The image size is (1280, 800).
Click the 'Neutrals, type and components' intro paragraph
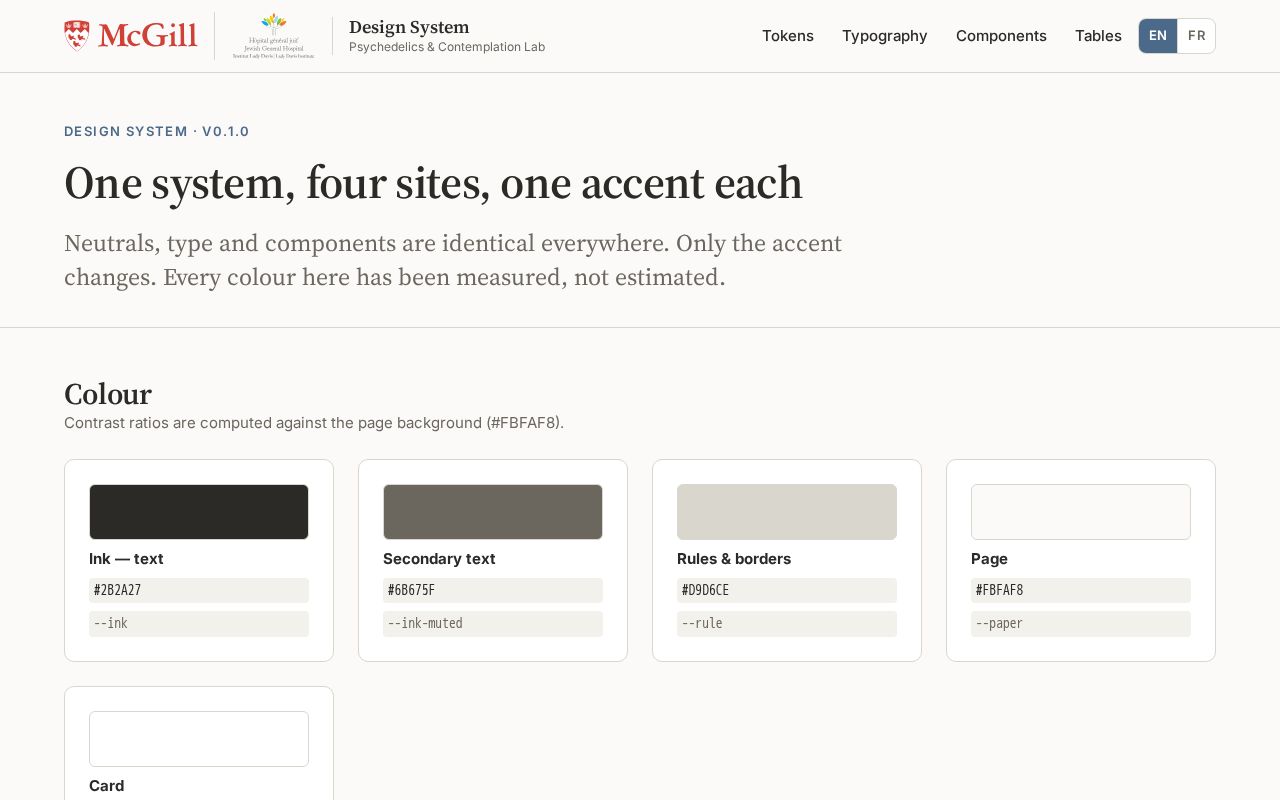pyautogui.click(x=453, y=260)
